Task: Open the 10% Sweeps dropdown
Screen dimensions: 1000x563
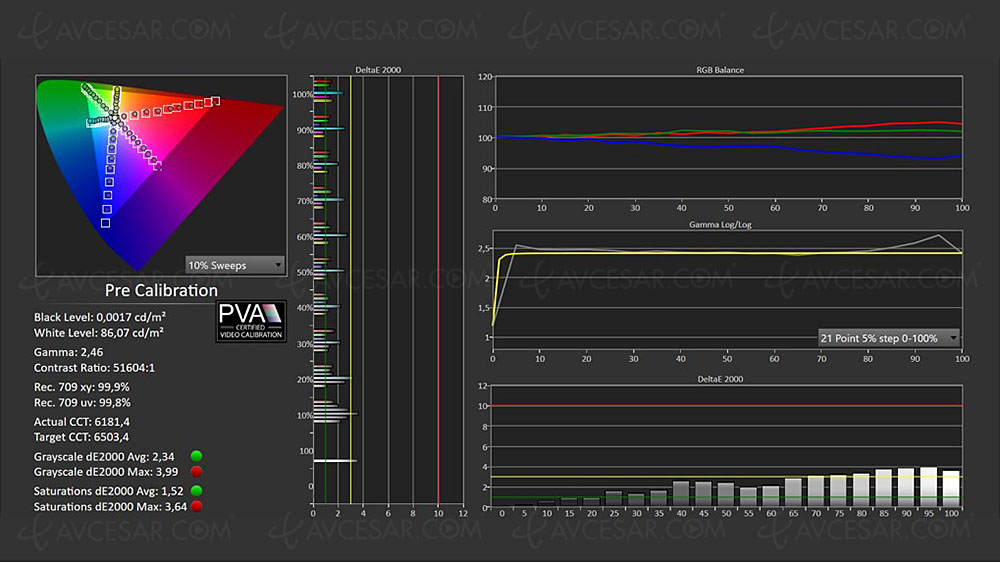Action: coord(234,265)
